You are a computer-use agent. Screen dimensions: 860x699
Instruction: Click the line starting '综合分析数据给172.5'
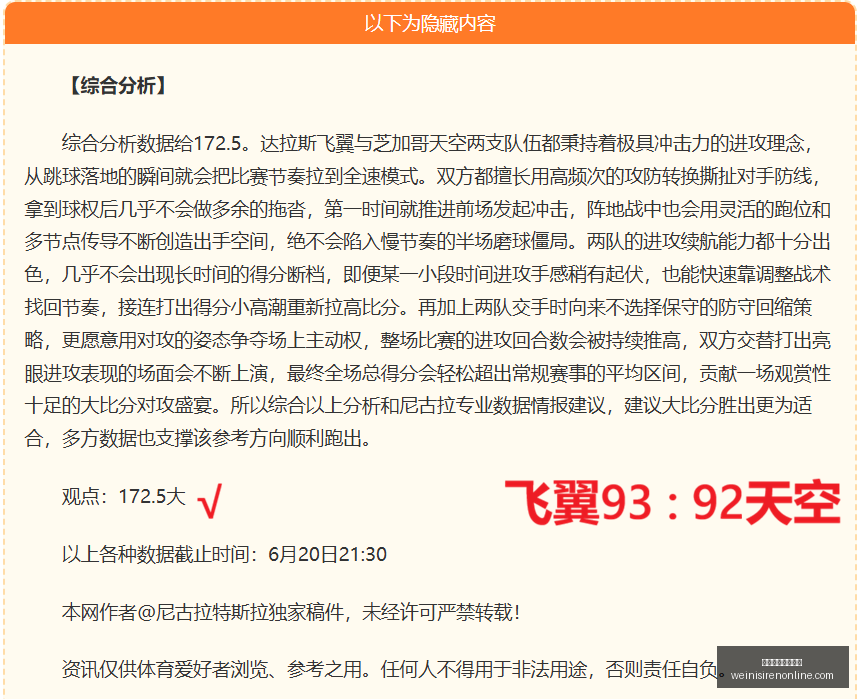point(437,144)
